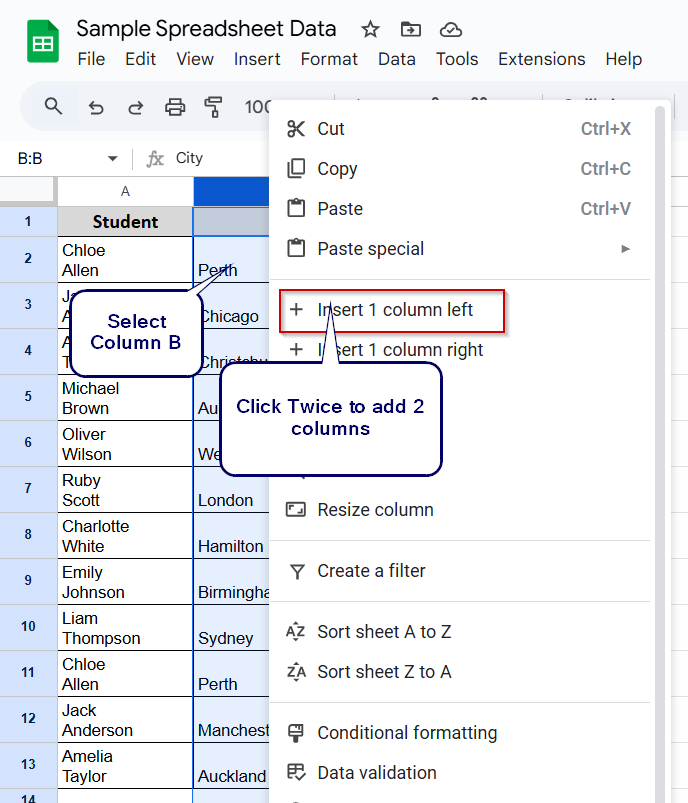The width and height of the screenshot is (688, 803).
Task: Expand the Paste special submenu arrow
Action: click(x=625, y=249)
